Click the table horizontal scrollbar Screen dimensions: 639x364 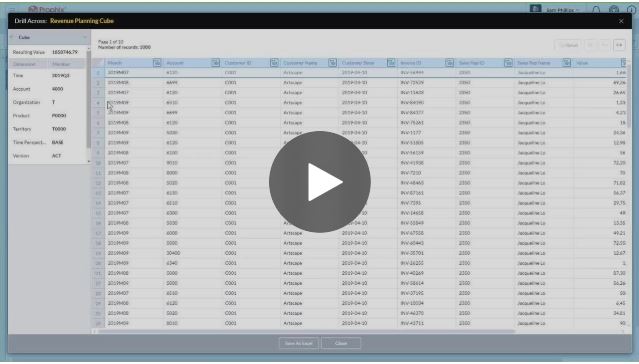[x=306, y=331]
